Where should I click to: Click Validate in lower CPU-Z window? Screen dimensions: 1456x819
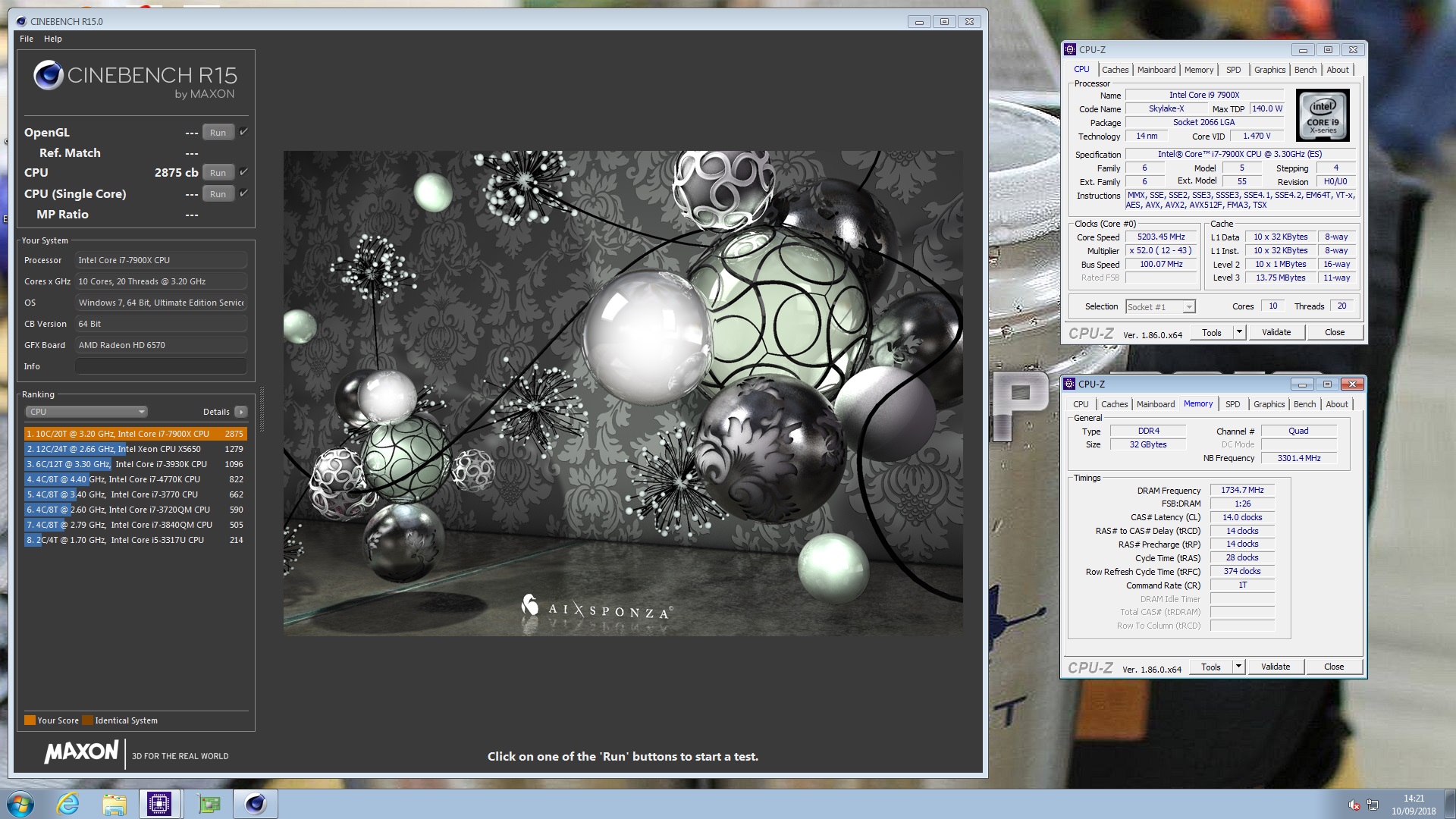pyautogui.click(x=1276, y=667)
